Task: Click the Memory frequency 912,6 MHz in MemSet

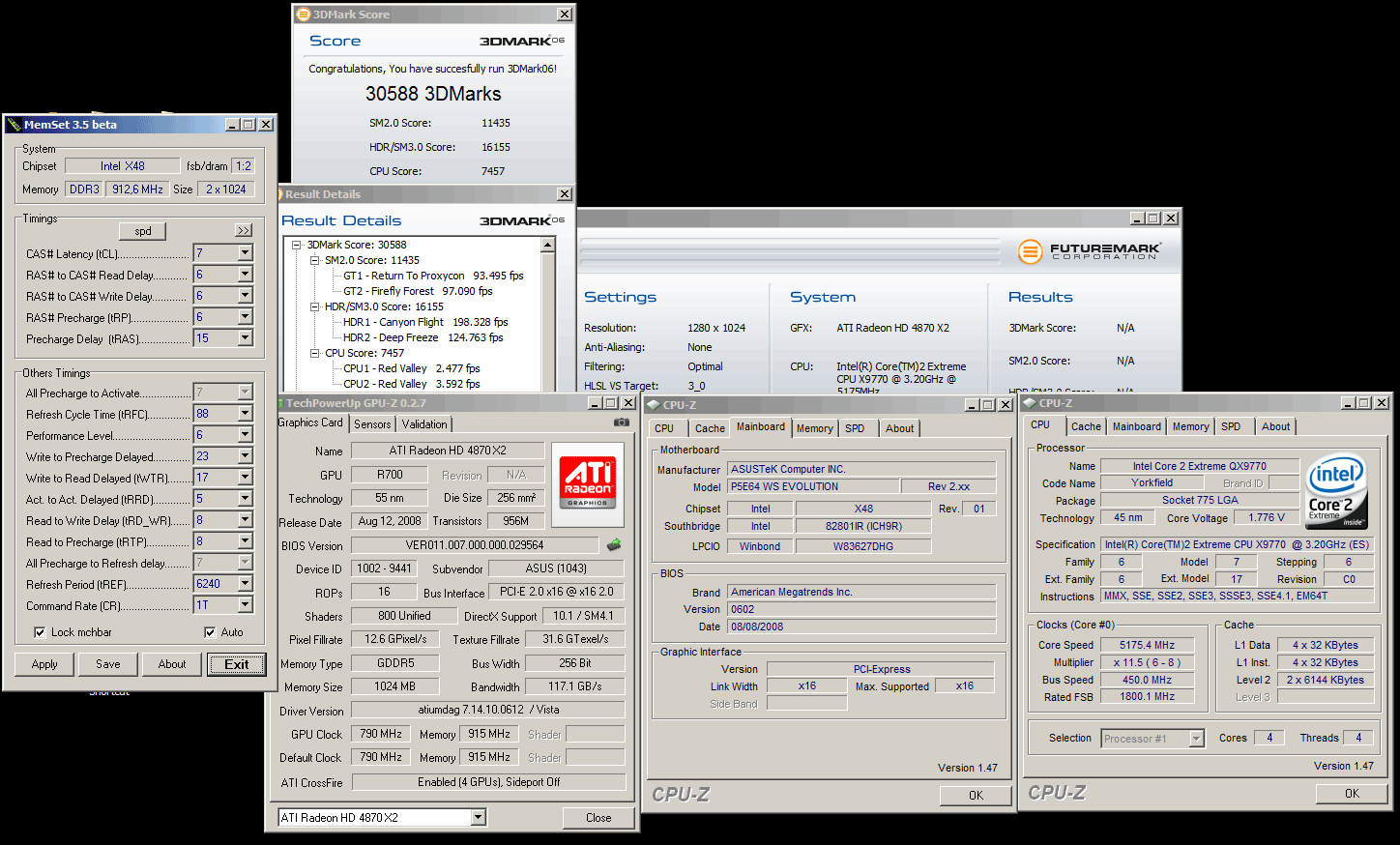Action: [x=138, y=189]
